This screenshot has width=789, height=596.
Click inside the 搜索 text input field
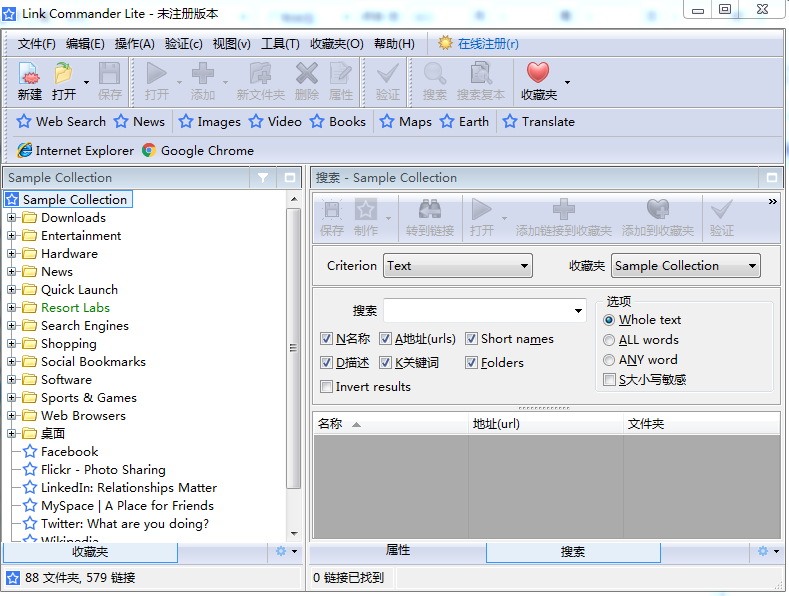(x=478, y=311)
